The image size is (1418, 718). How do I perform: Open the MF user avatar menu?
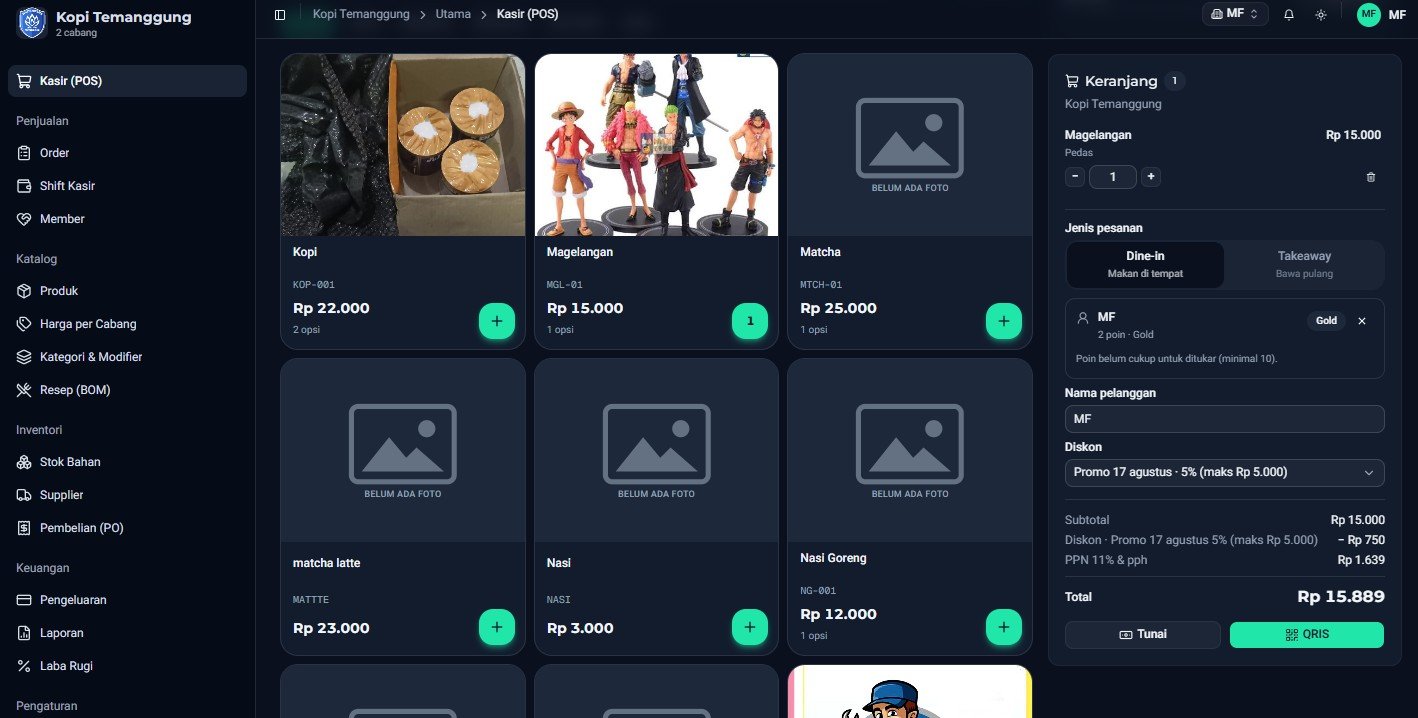coord(1368,14)
